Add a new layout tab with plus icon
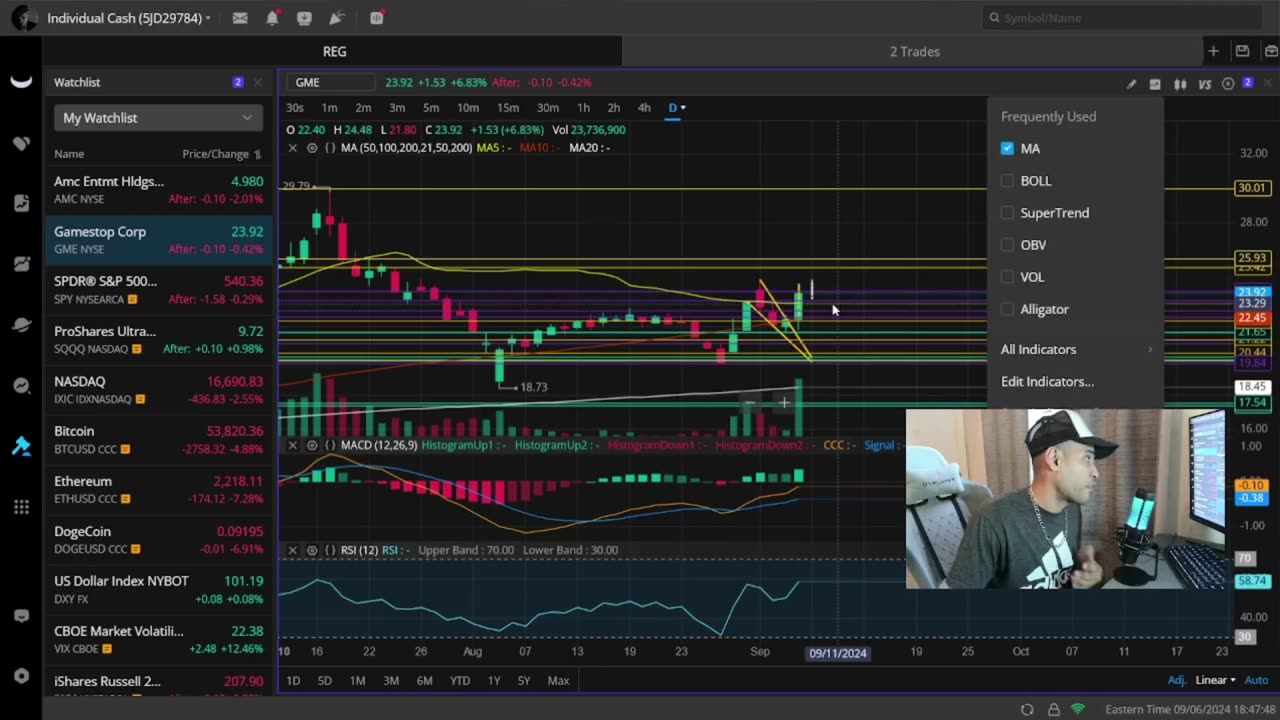Viewport: 1280px width, 720px height. pos(1213,51)
